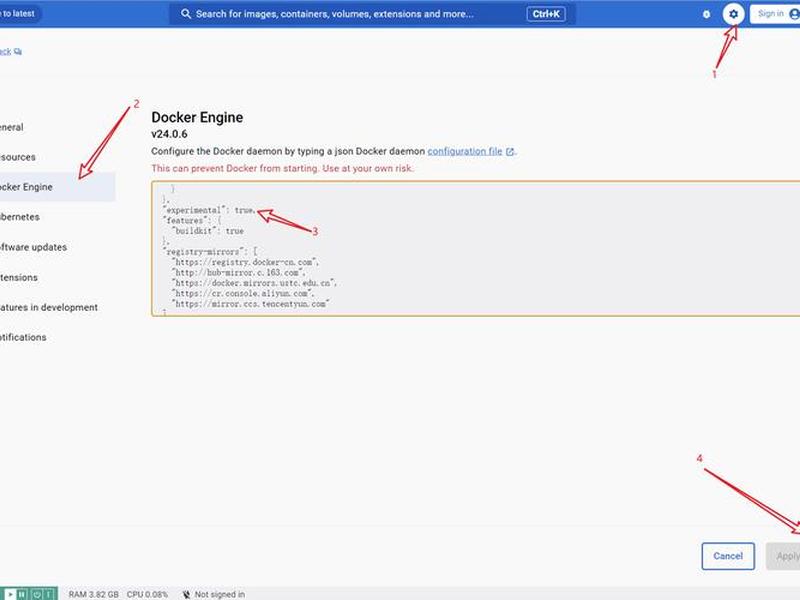Open the Troubleshoot bug icon
This screenshot has height=600, width=800.
click(706, 14)
